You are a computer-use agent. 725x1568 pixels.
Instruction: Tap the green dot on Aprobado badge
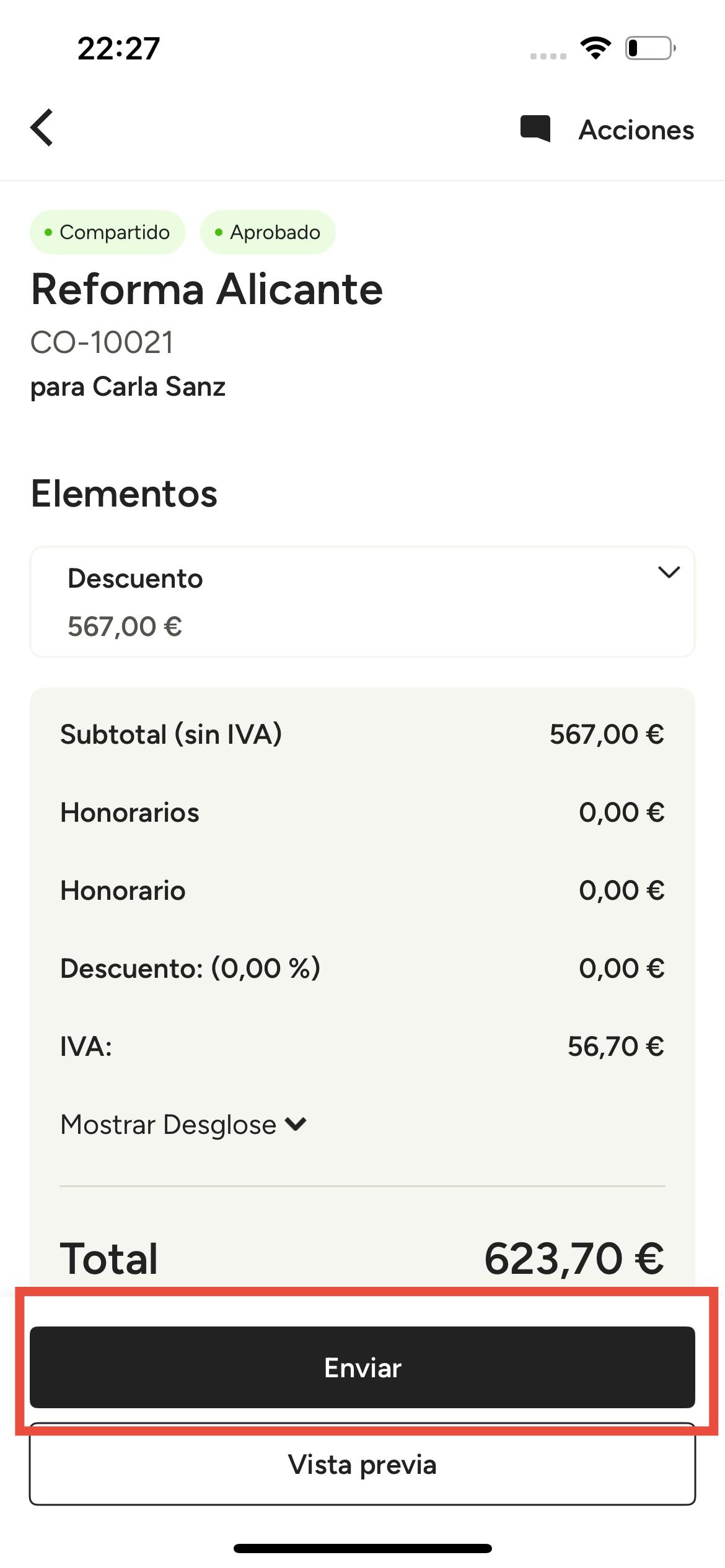218,233
